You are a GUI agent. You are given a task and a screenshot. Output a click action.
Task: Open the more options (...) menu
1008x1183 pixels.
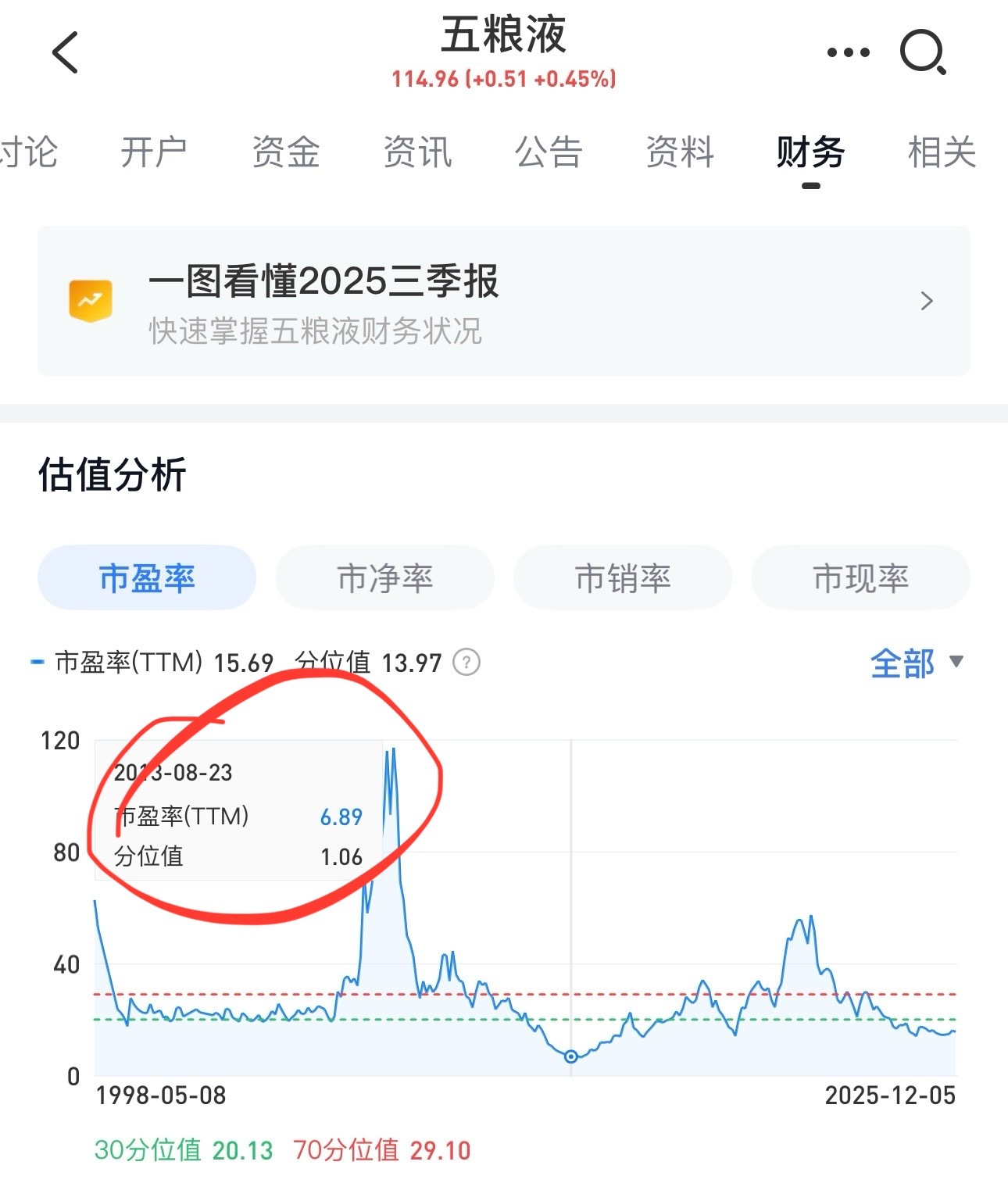[846, 50]
